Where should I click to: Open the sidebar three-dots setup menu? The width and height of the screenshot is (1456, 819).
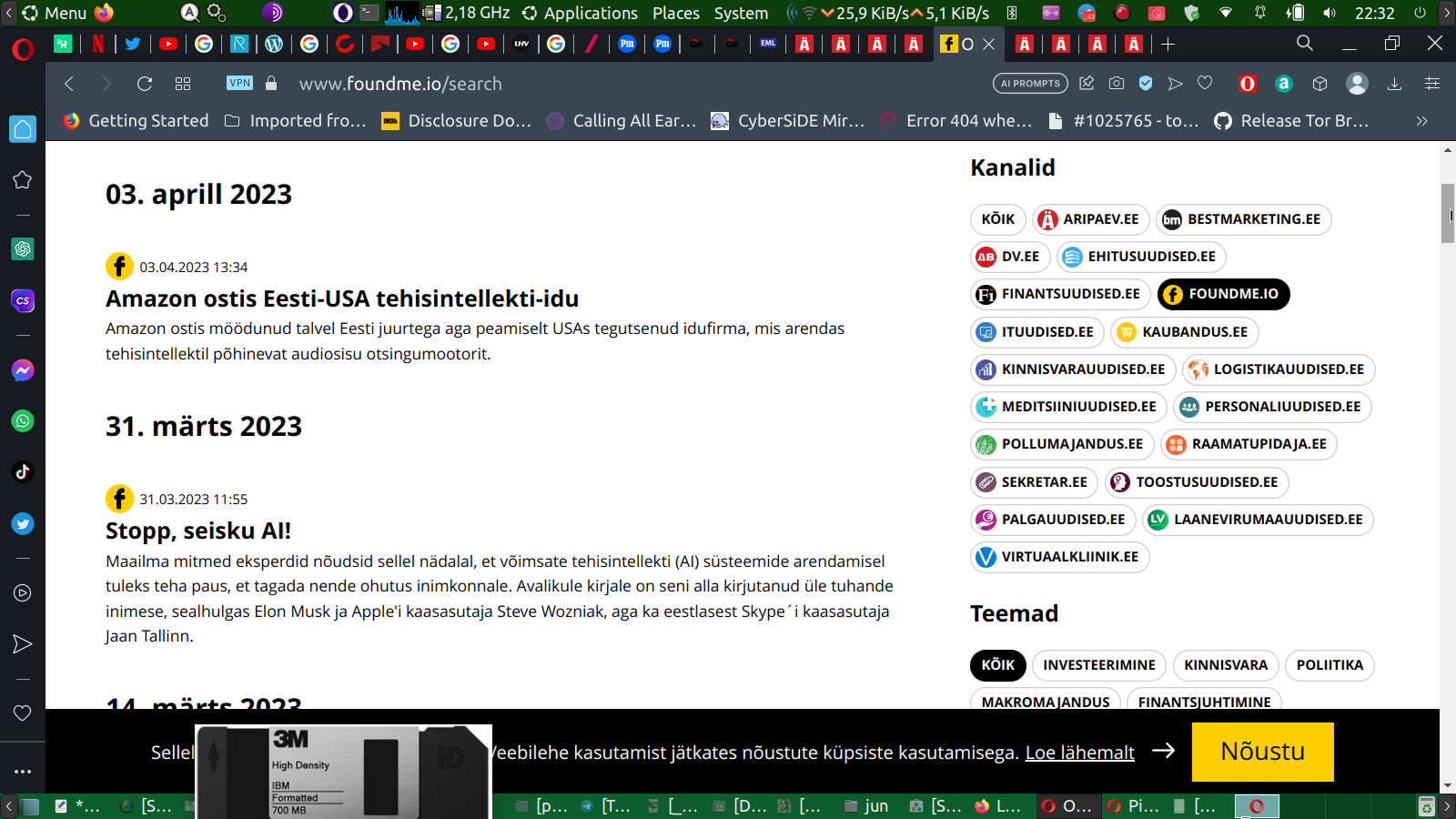coord(23,772)
